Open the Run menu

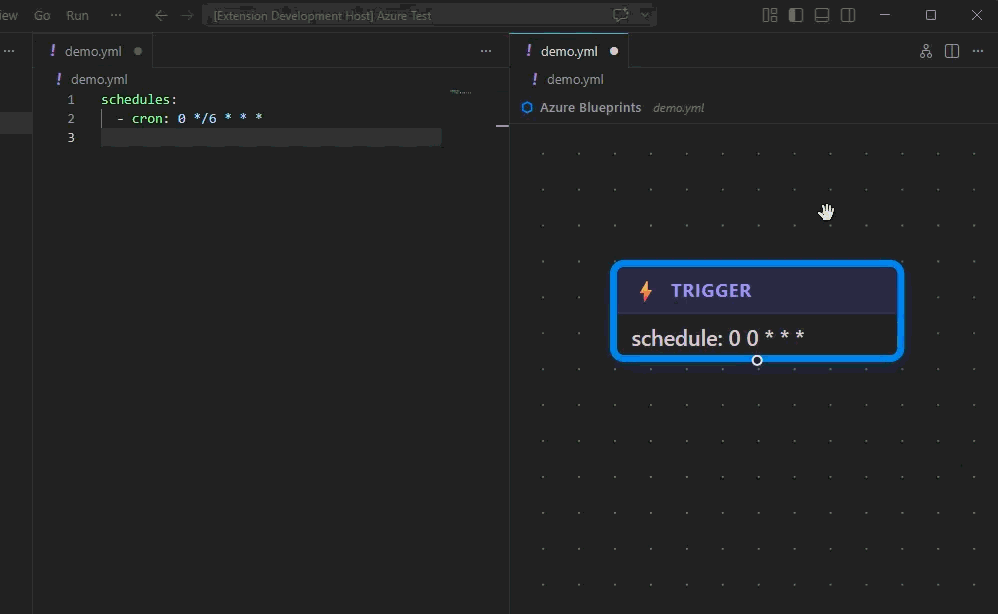pos(78,15)
